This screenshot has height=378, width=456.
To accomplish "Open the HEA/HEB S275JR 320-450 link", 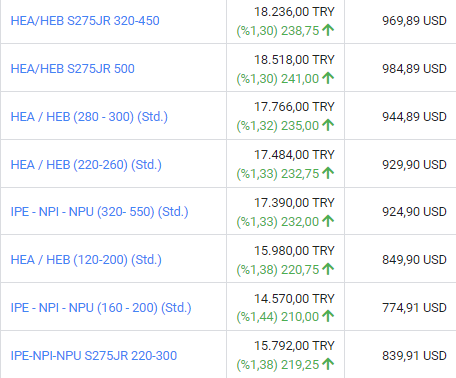I will click(x=85, y=21).
